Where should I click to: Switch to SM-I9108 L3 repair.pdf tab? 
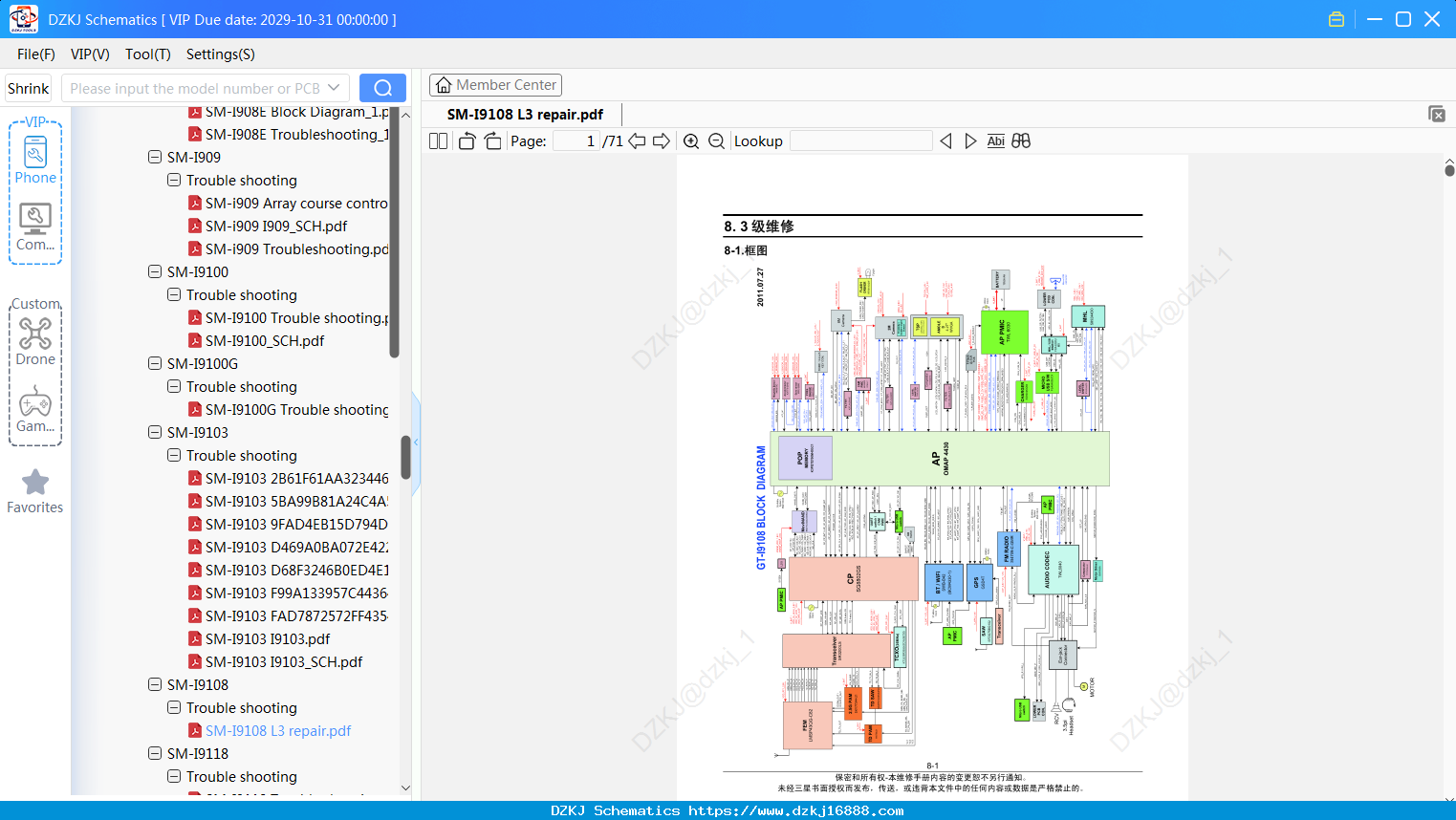[x=525, y=115]
